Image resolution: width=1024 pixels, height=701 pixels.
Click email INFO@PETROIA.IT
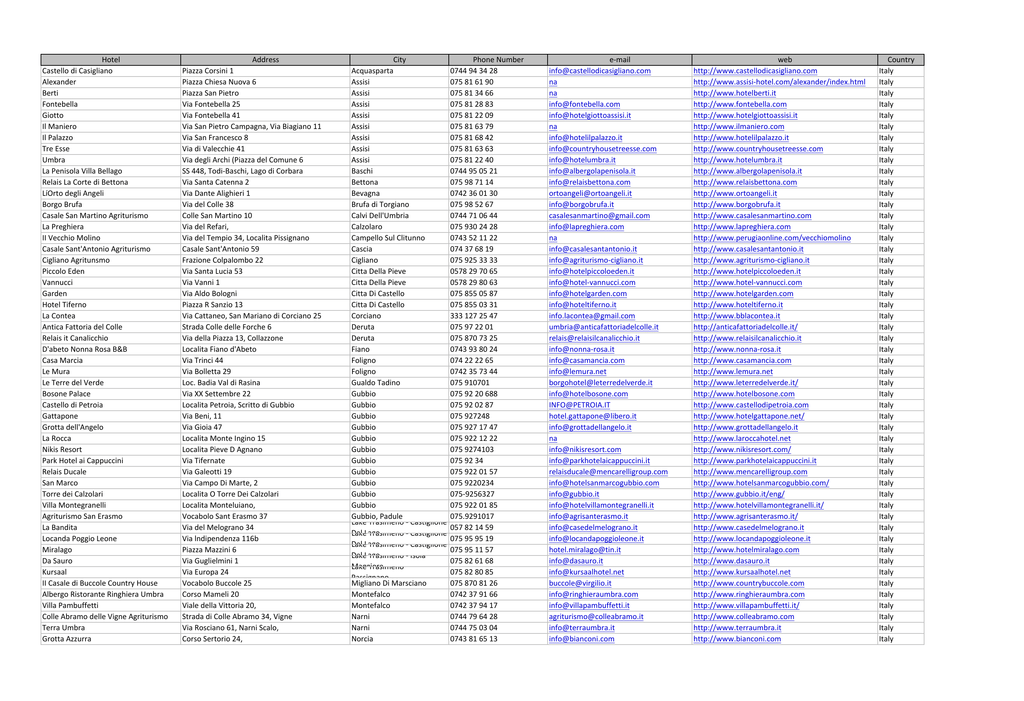[579, 405]
